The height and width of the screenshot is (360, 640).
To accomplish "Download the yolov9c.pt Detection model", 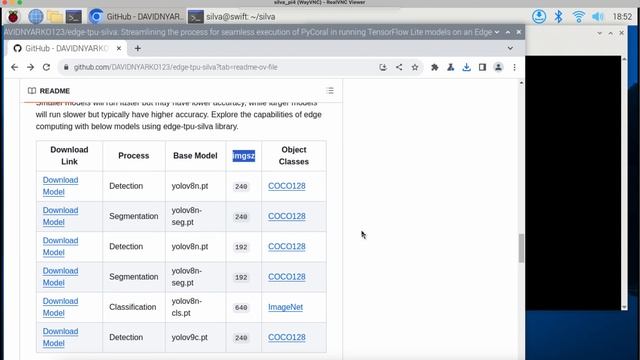I will [x=60, y=337].
